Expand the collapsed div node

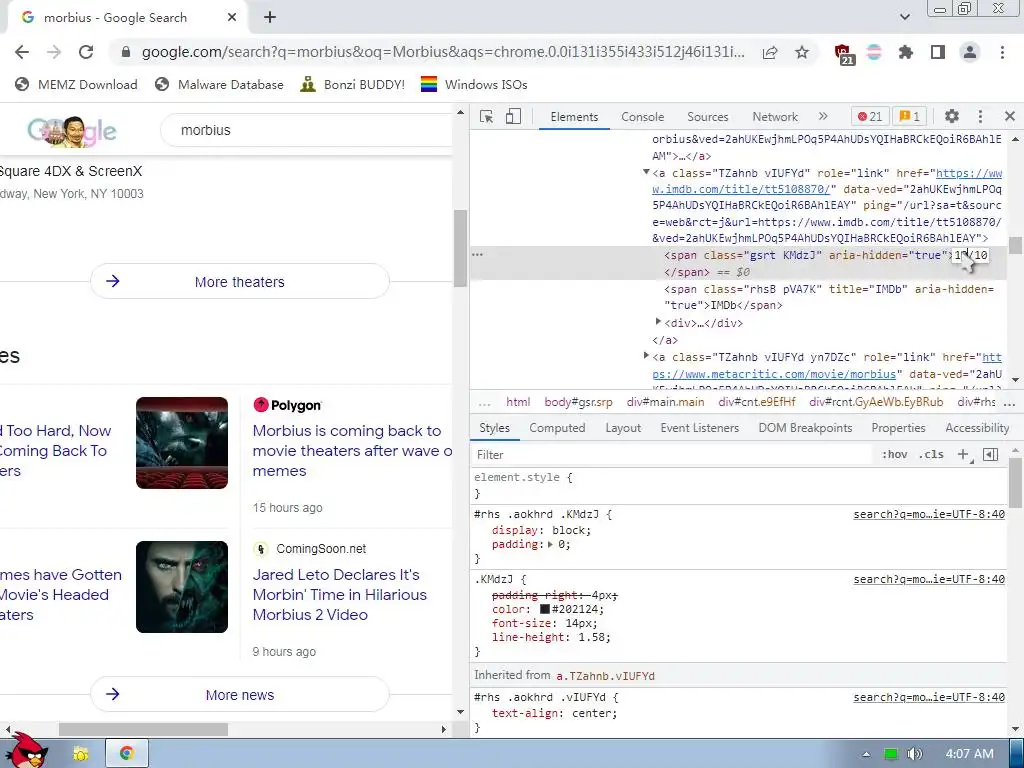coord(658,322)
